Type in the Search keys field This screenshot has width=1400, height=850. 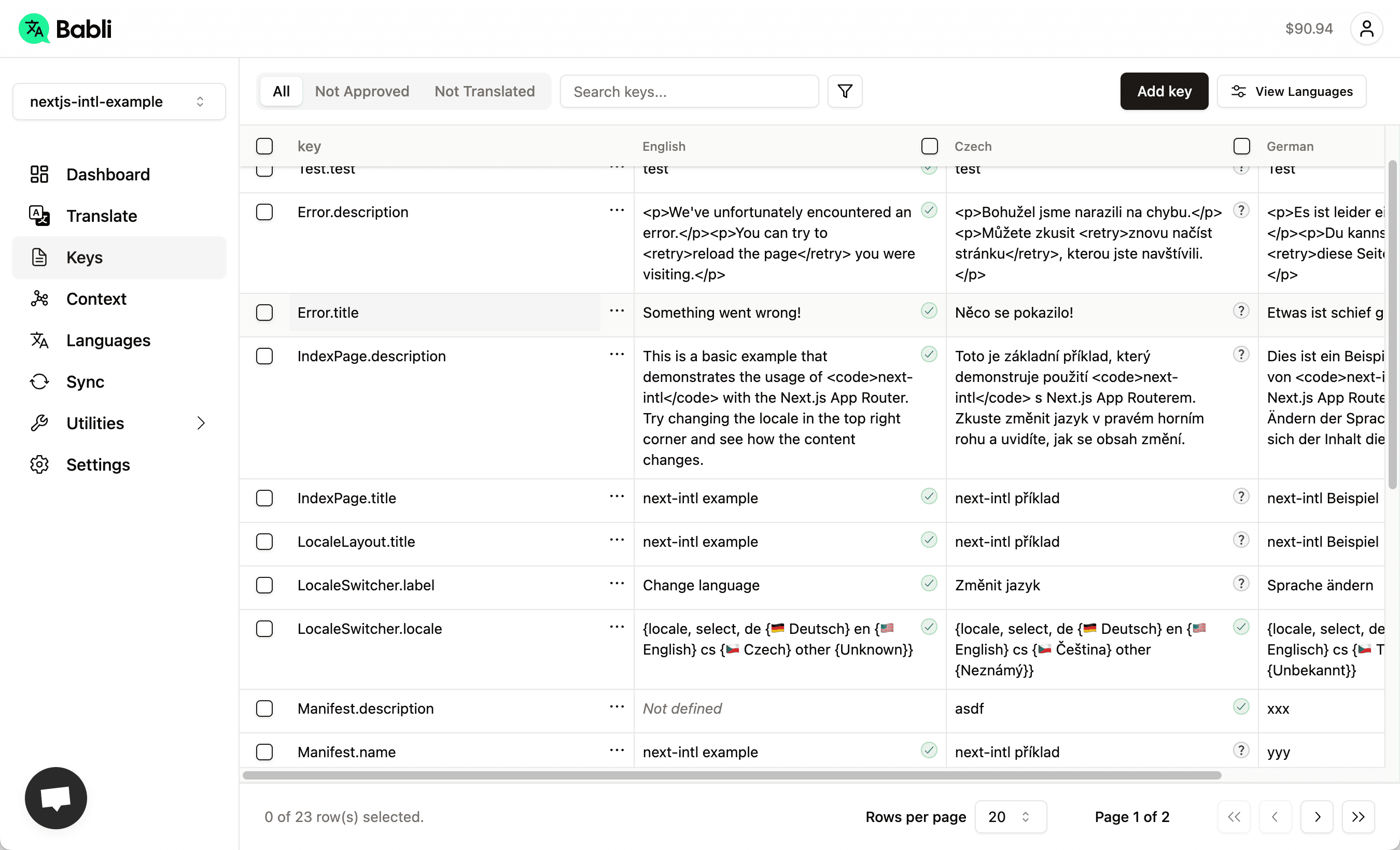(689, 91)
